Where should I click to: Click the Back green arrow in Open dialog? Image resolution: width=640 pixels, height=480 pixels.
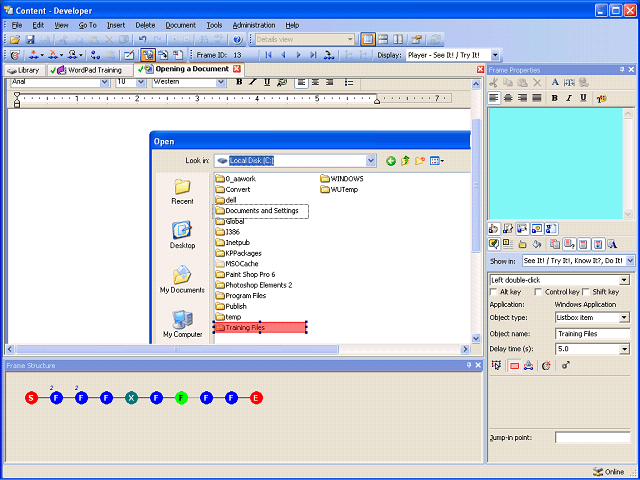point(391,161)
